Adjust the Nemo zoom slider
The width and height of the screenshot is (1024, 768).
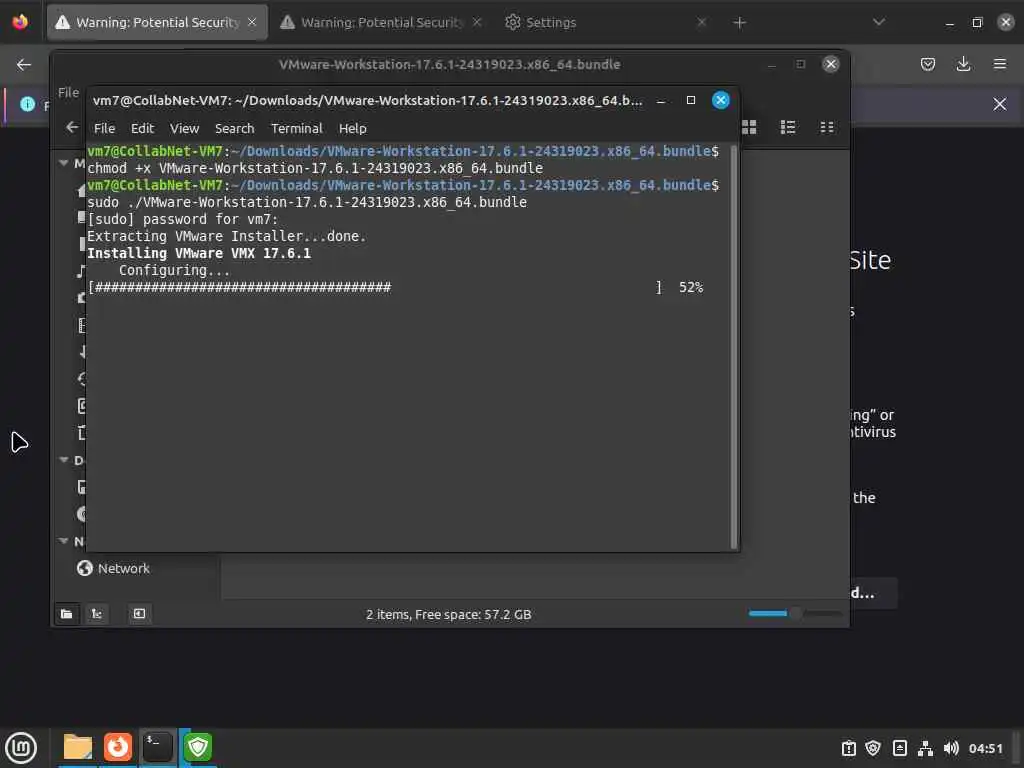(x=795, y=613)
